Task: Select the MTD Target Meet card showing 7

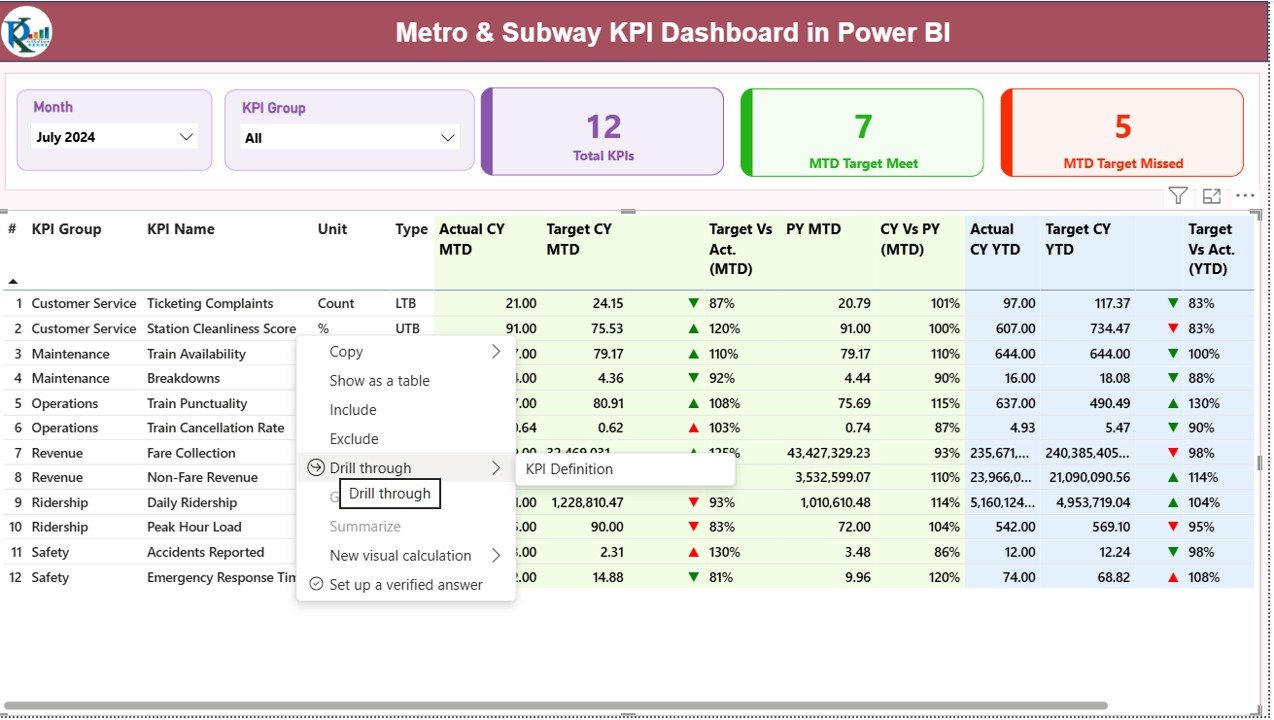Action: coord(861,131)
